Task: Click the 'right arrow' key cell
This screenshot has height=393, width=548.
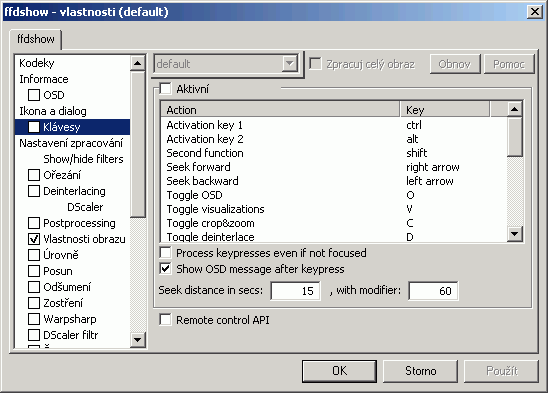Action: click(433, 167)
